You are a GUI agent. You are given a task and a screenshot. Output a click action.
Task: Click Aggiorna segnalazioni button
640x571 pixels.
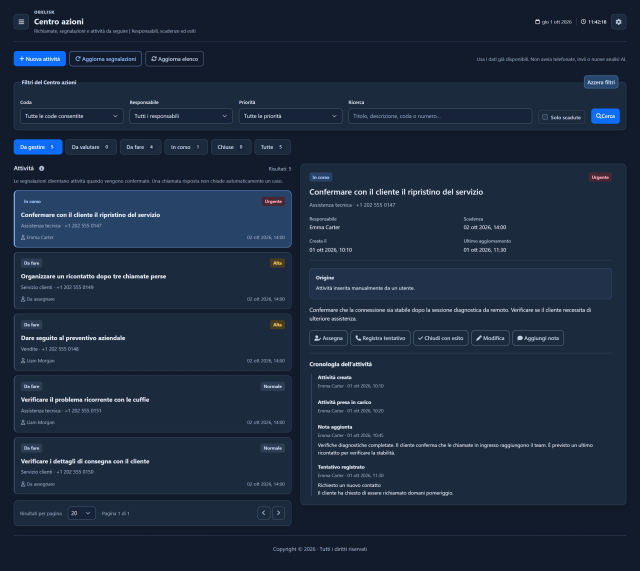tap(105, 59)
